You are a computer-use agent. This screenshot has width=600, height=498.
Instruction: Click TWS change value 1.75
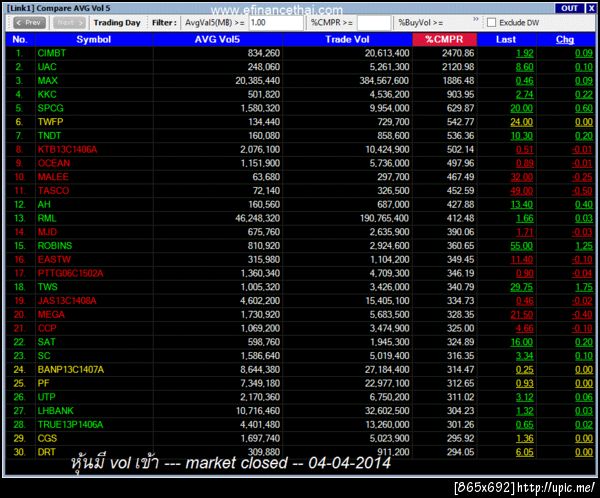tap(584, 287)
